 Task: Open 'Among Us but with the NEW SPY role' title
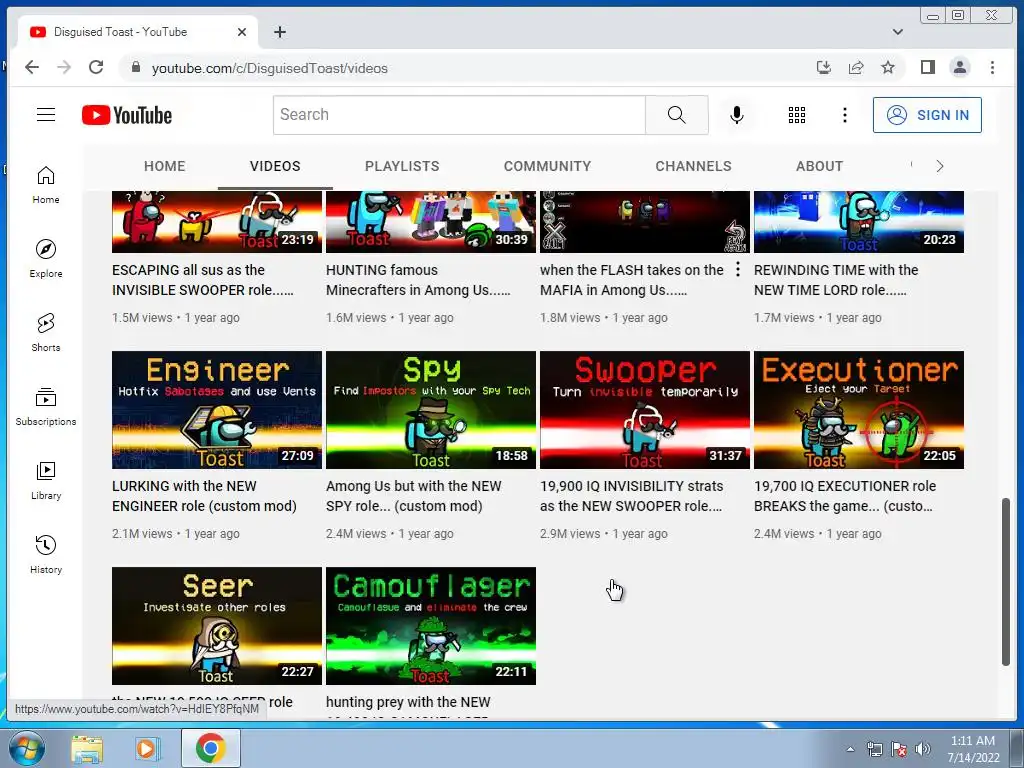(413, 496)
